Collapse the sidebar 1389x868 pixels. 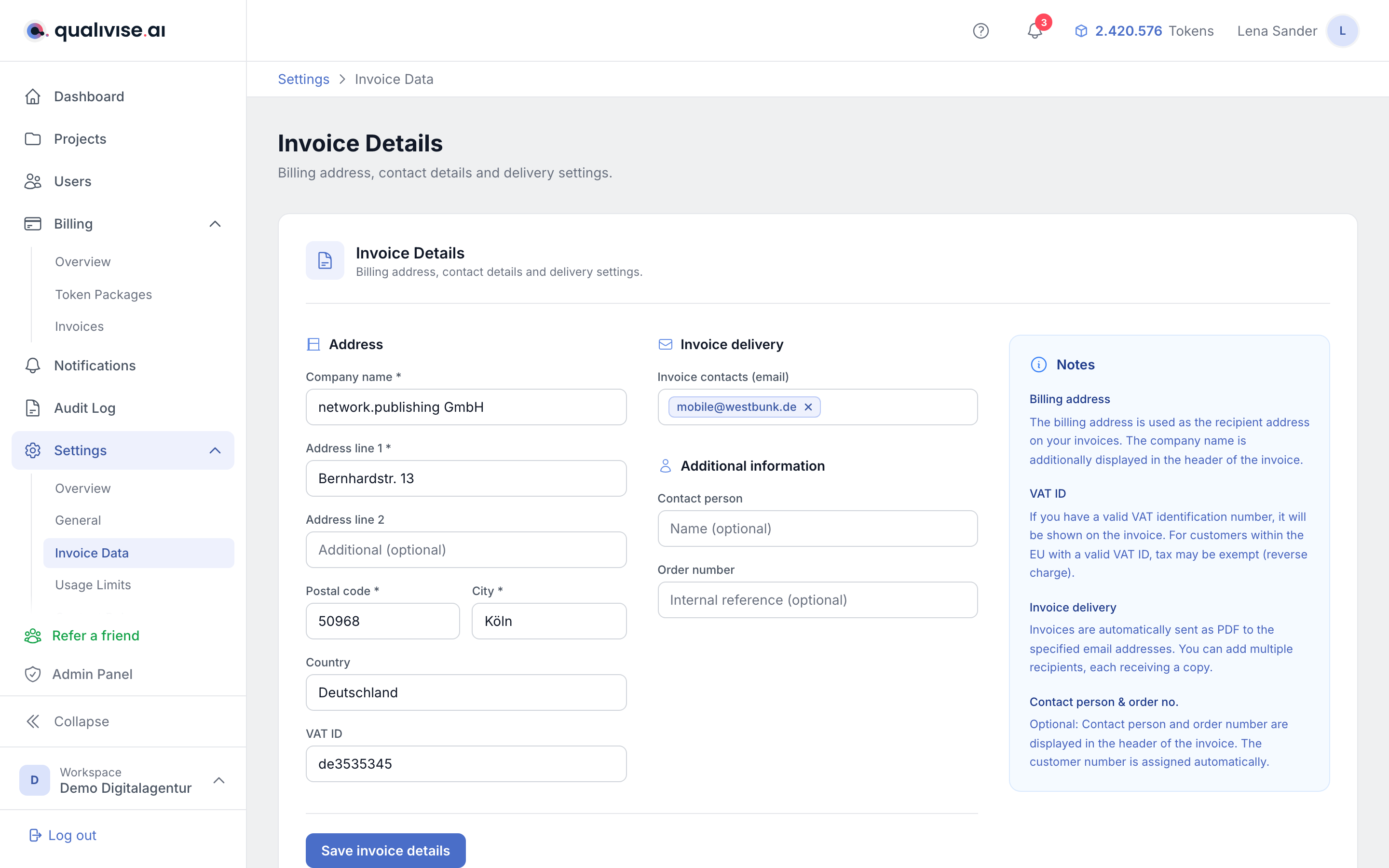[82, 721]
